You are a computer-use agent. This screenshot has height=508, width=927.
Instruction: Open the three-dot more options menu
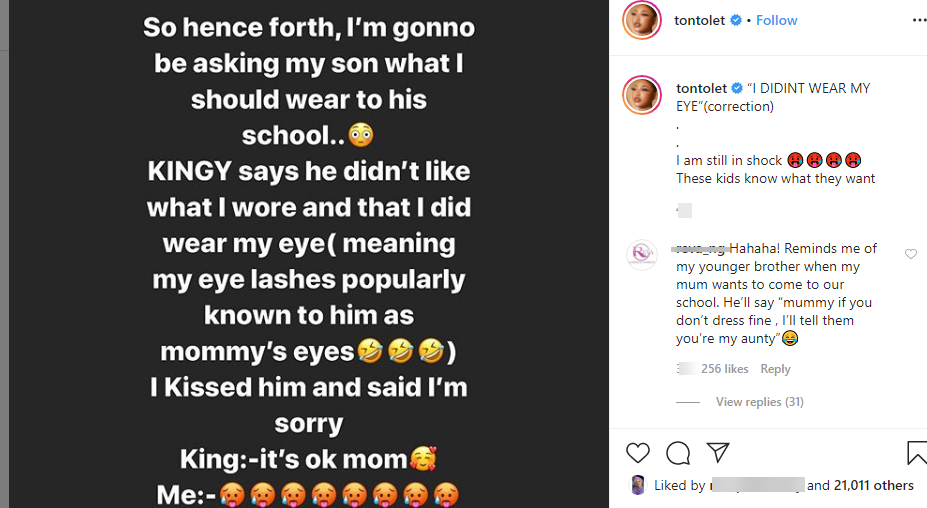click(919, 20)
